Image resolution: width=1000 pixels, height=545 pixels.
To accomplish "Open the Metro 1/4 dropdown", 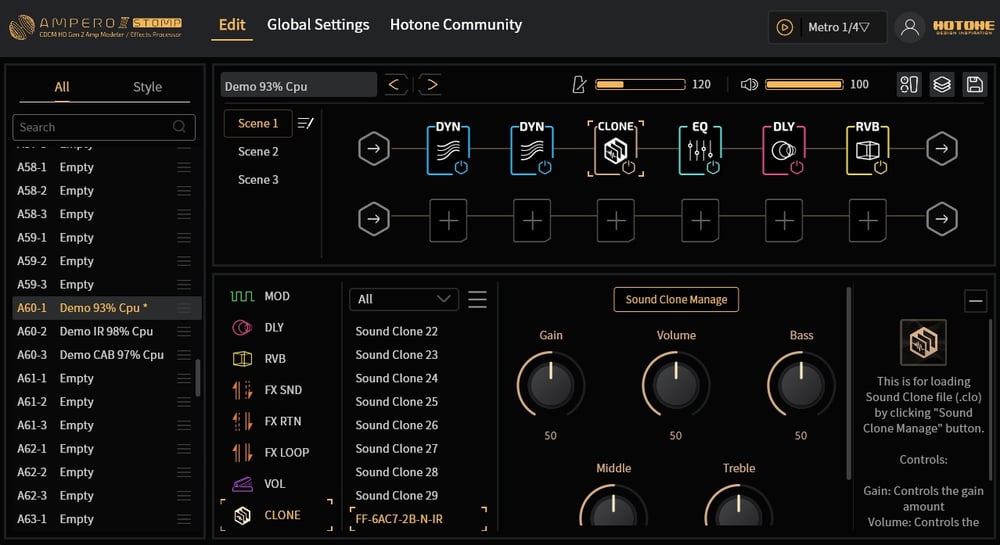I will tap(839, 27).
